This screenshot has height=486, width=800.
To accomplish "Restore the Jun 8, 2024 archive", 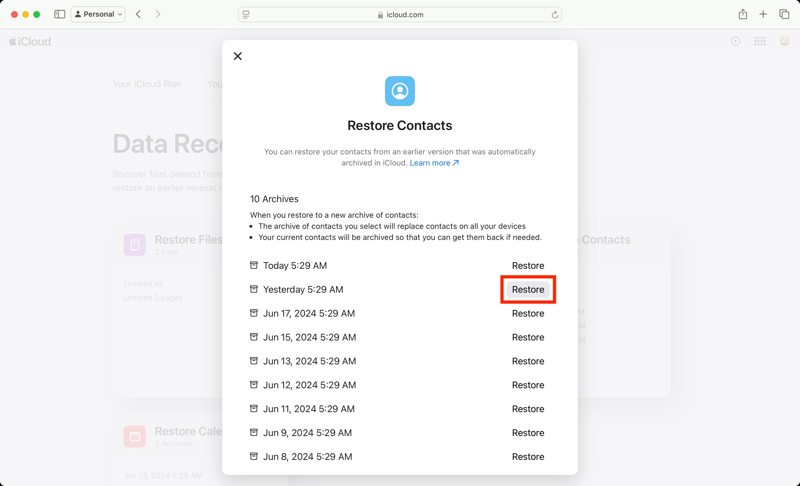I will (528, 457).
